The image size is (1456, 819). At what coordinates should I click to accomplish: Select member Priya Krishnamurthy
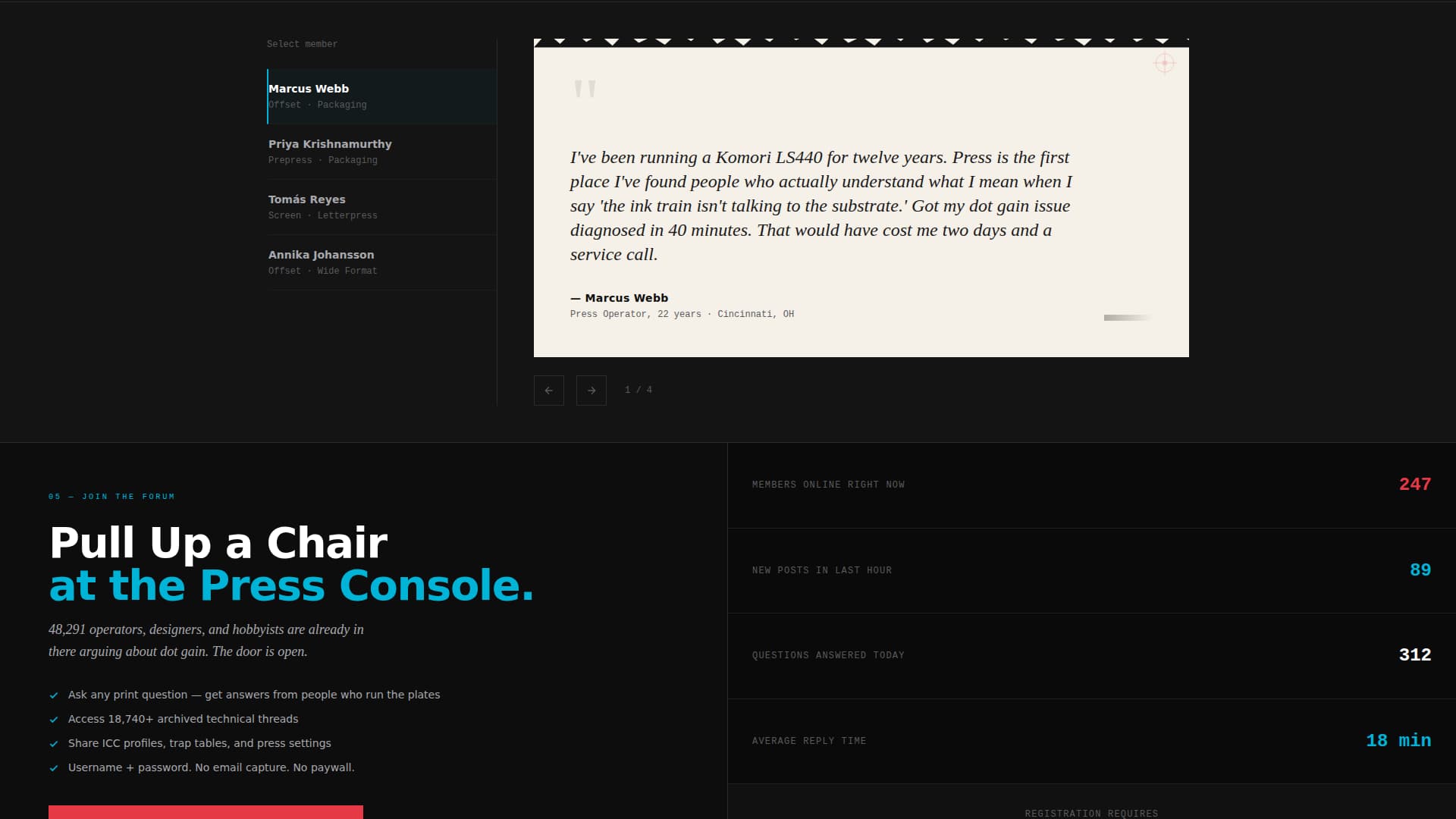pyautogui.click(x=381, y=152)
